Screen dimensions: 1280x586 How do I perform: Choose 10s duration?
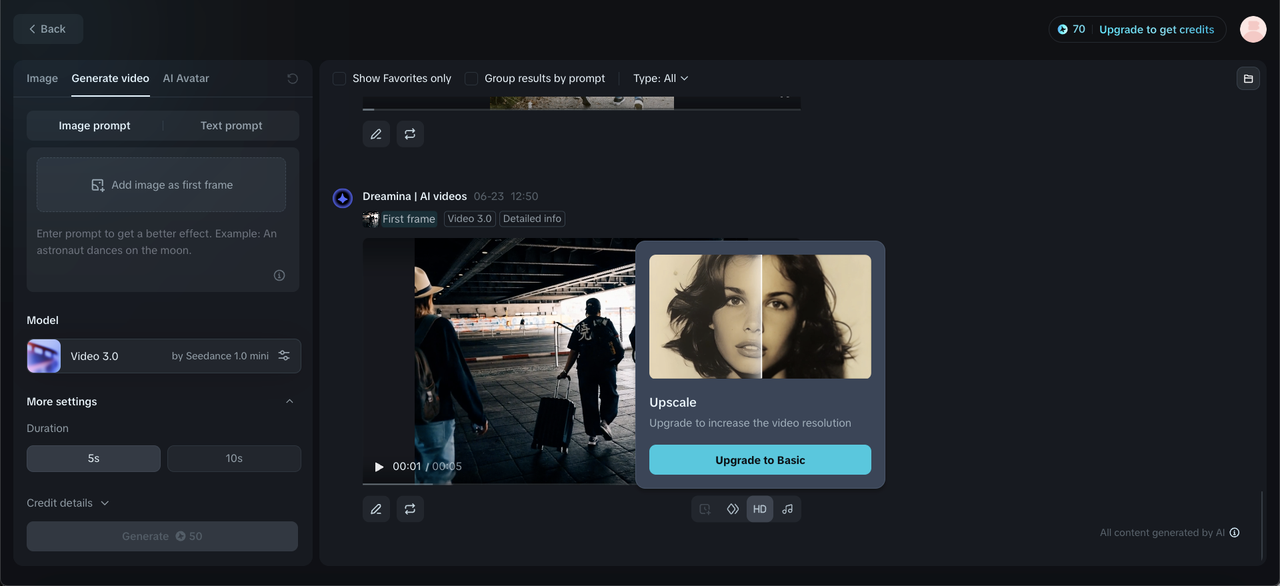234,458
